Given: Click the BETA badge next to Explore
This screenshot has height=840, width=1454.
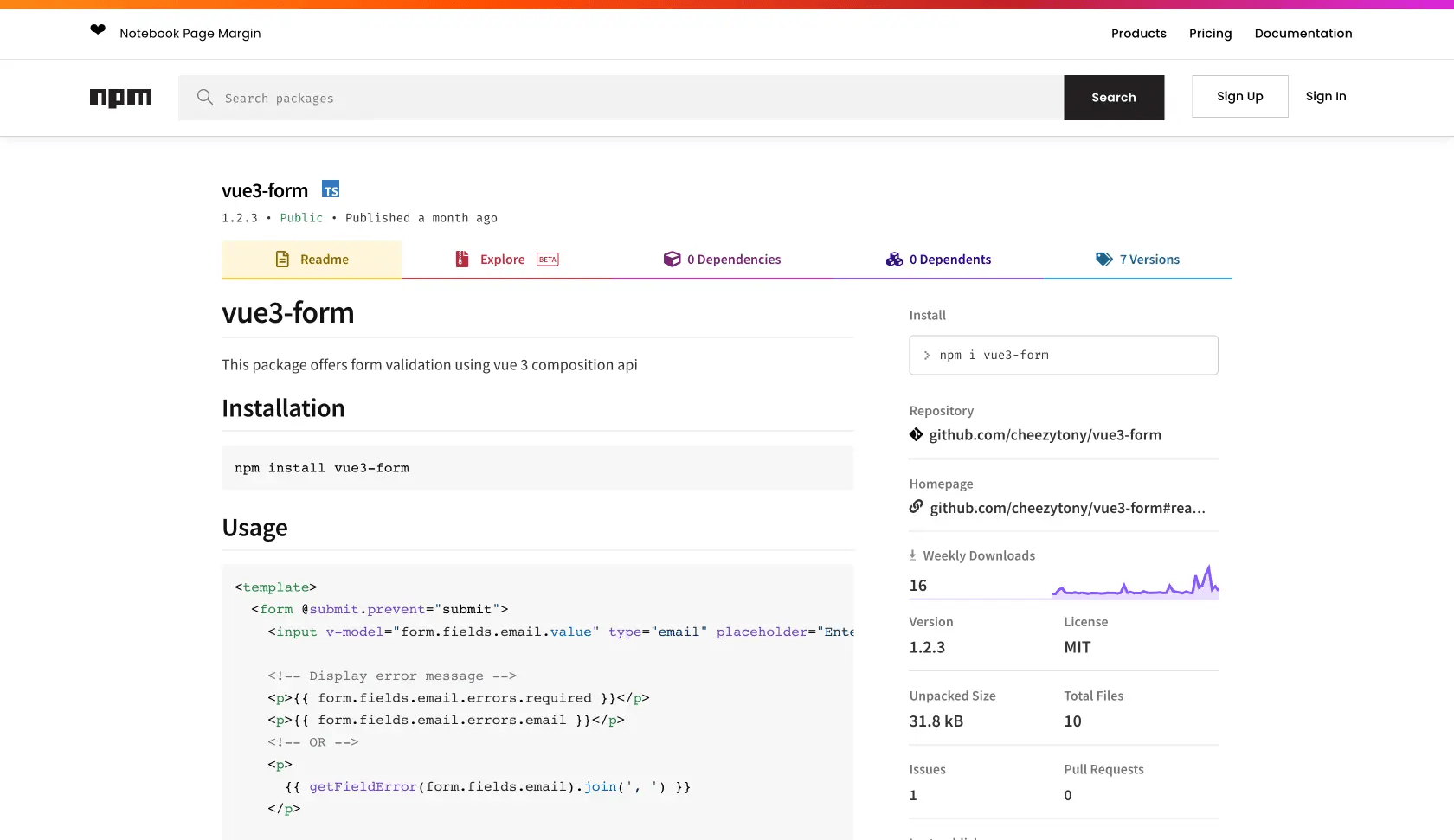Looking at the screenshot, I should coord(548,260).
